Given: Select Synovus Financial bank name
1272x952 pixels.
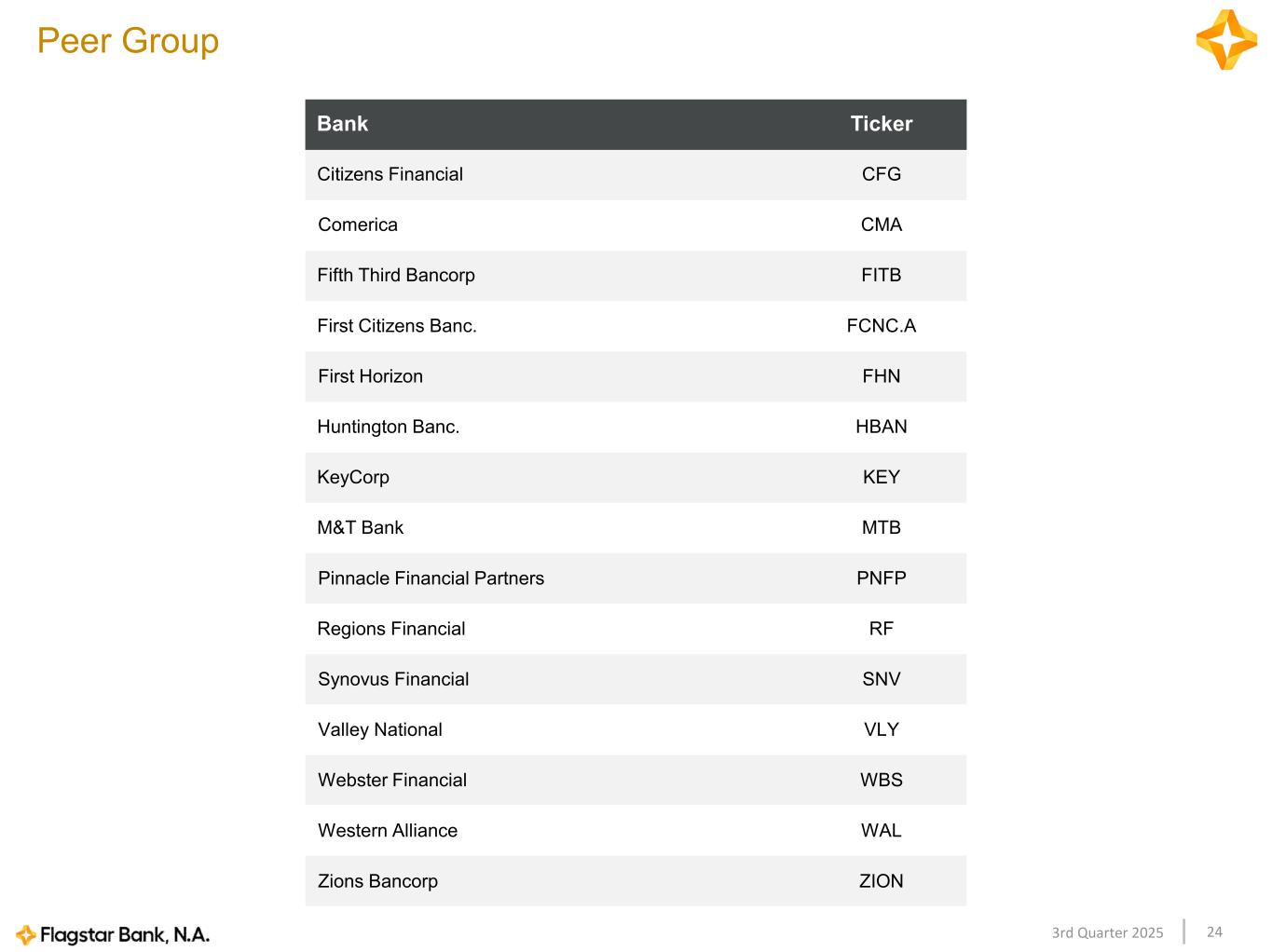Looking at the screenshot, I should [393, 679].
